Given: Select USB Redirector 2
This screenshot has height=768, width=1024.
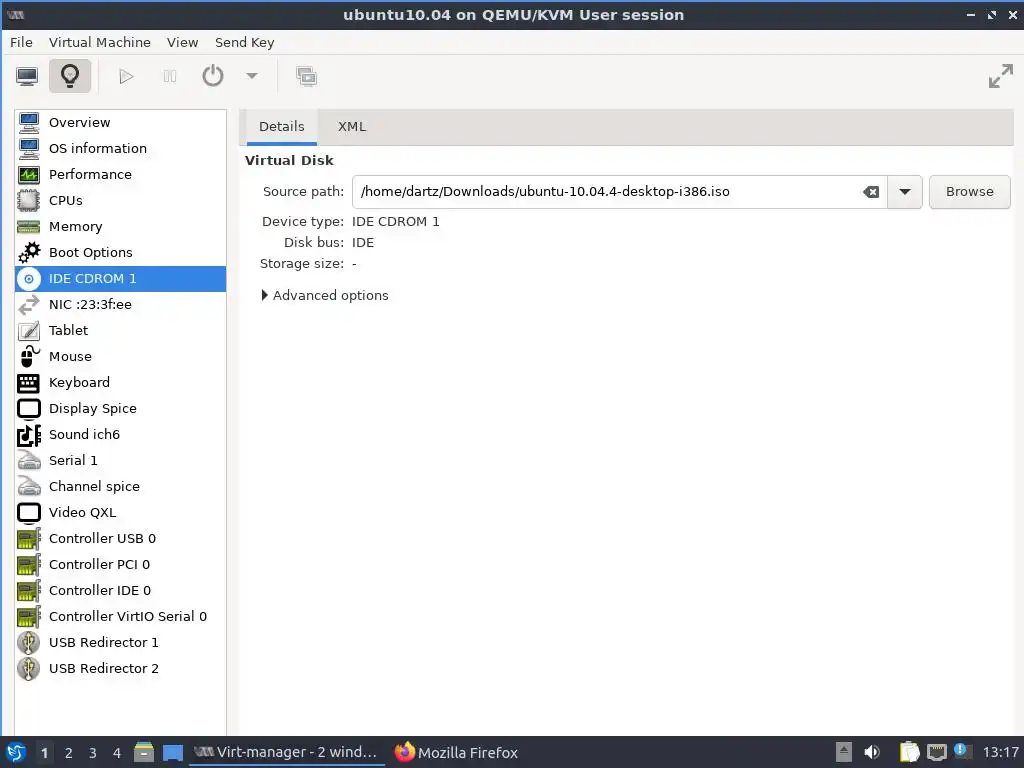Looking at the screenshot, I should [x=120, y=668].
